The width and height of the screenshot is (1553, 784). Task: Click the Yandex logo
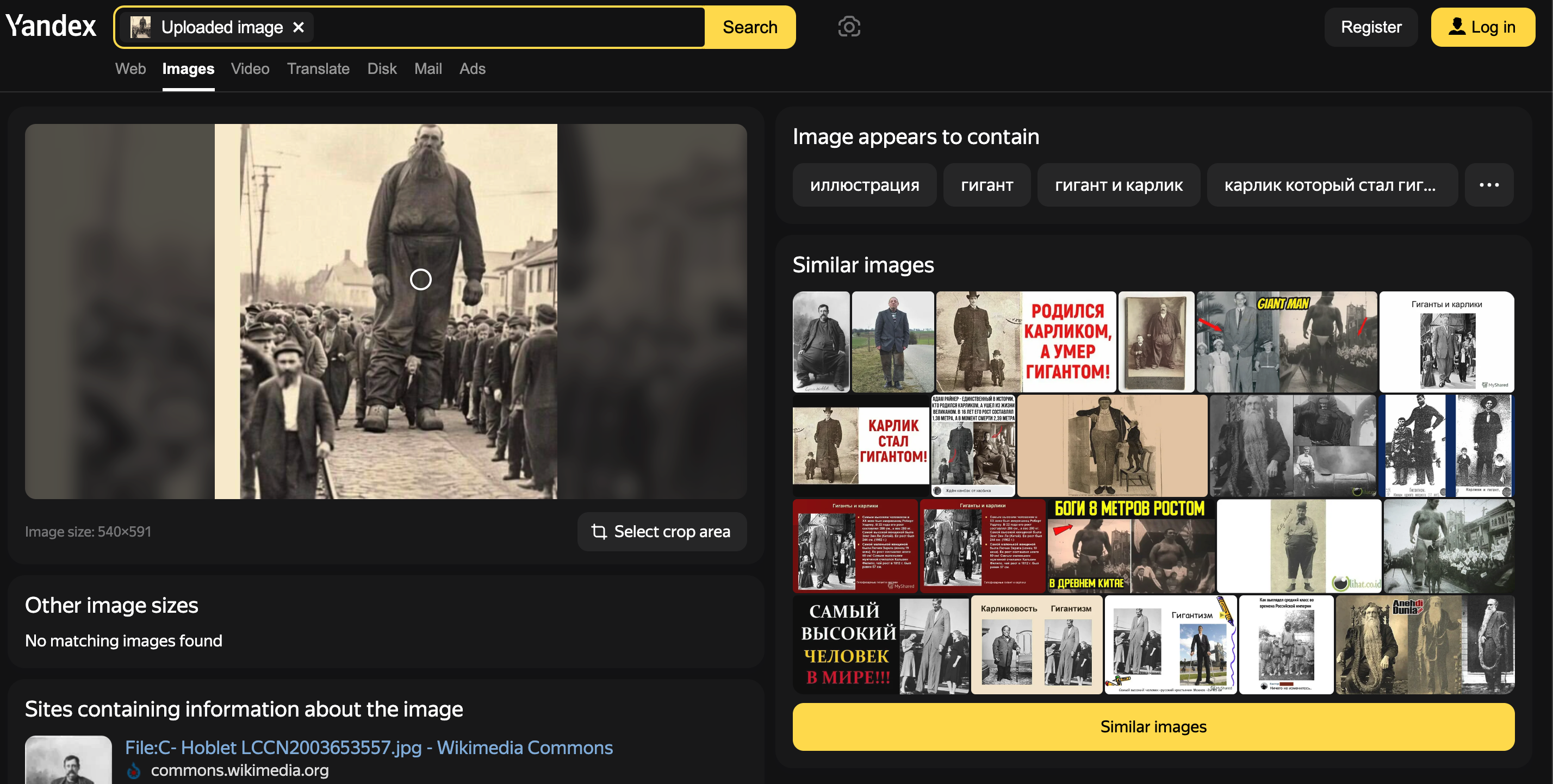51,26
